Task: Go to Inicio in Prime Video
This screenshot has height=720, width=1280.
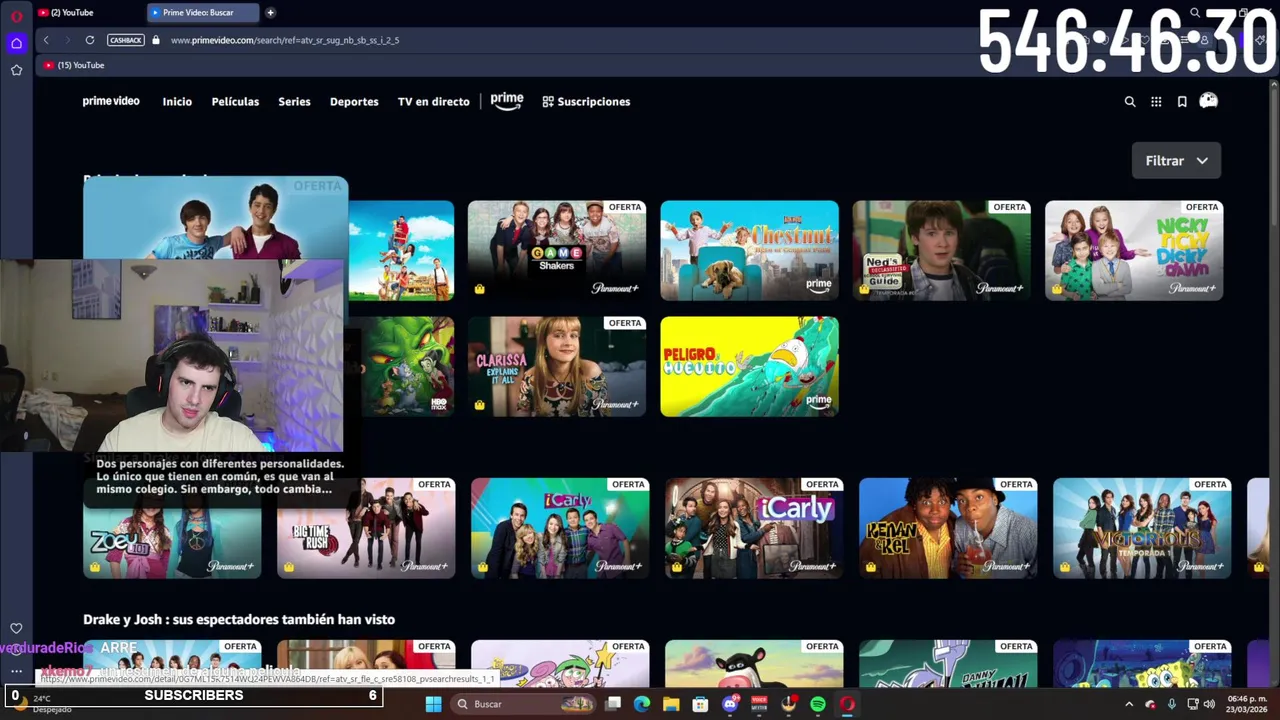Action: (x=177, y=102)
